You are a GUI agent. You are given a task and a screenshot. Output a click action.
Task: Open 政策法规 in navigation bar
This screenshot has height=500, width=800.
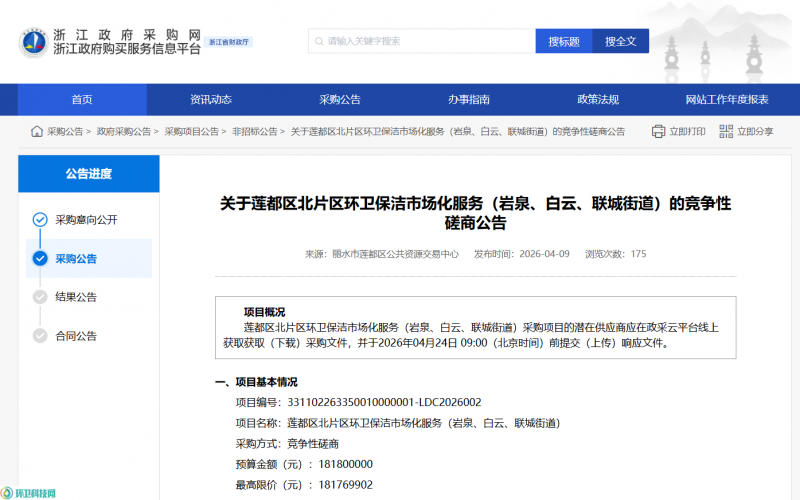pos(598,99)
